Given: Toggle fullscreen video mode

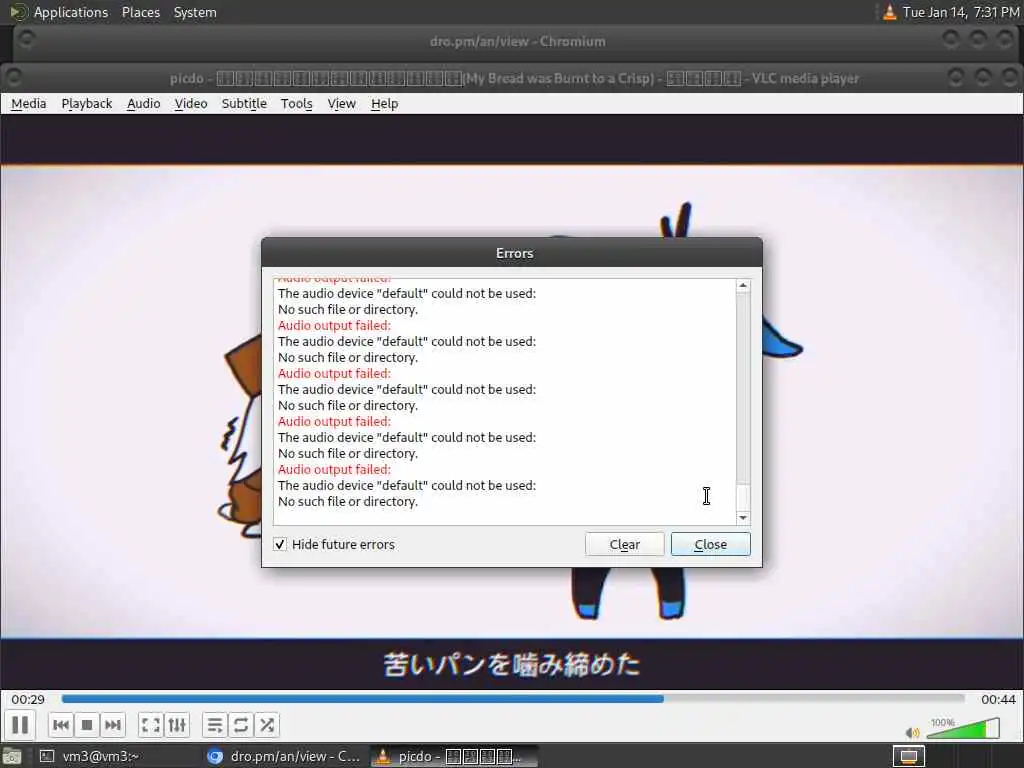Looking at the screenshot, I should pos(151,725).
